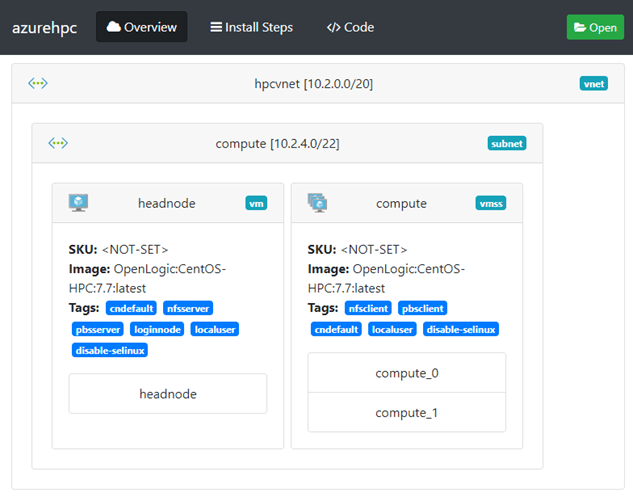Viewport: 633px width, 497px height.
Task: Click the subnet icon beside compute header
Action: coord(58,143)
